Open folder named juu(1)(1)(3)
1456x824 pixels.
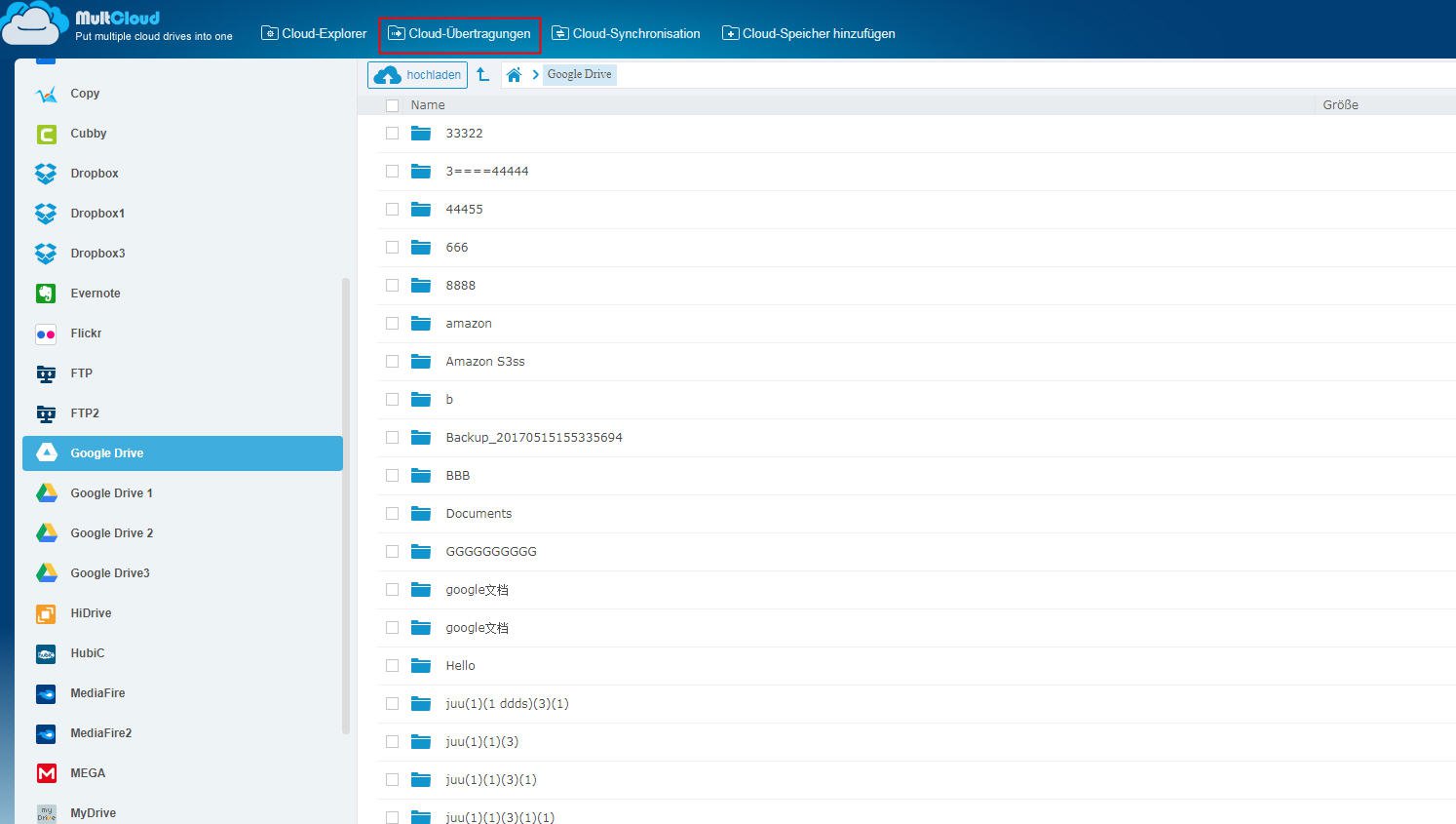(481, 741)
